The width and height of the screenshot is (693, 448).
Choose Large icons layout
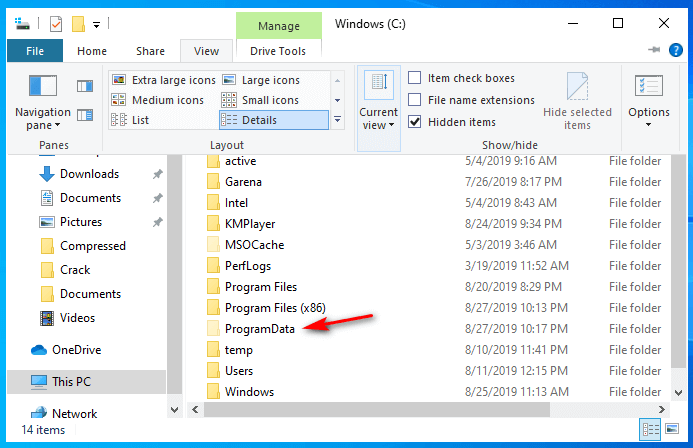click(261, 80)
